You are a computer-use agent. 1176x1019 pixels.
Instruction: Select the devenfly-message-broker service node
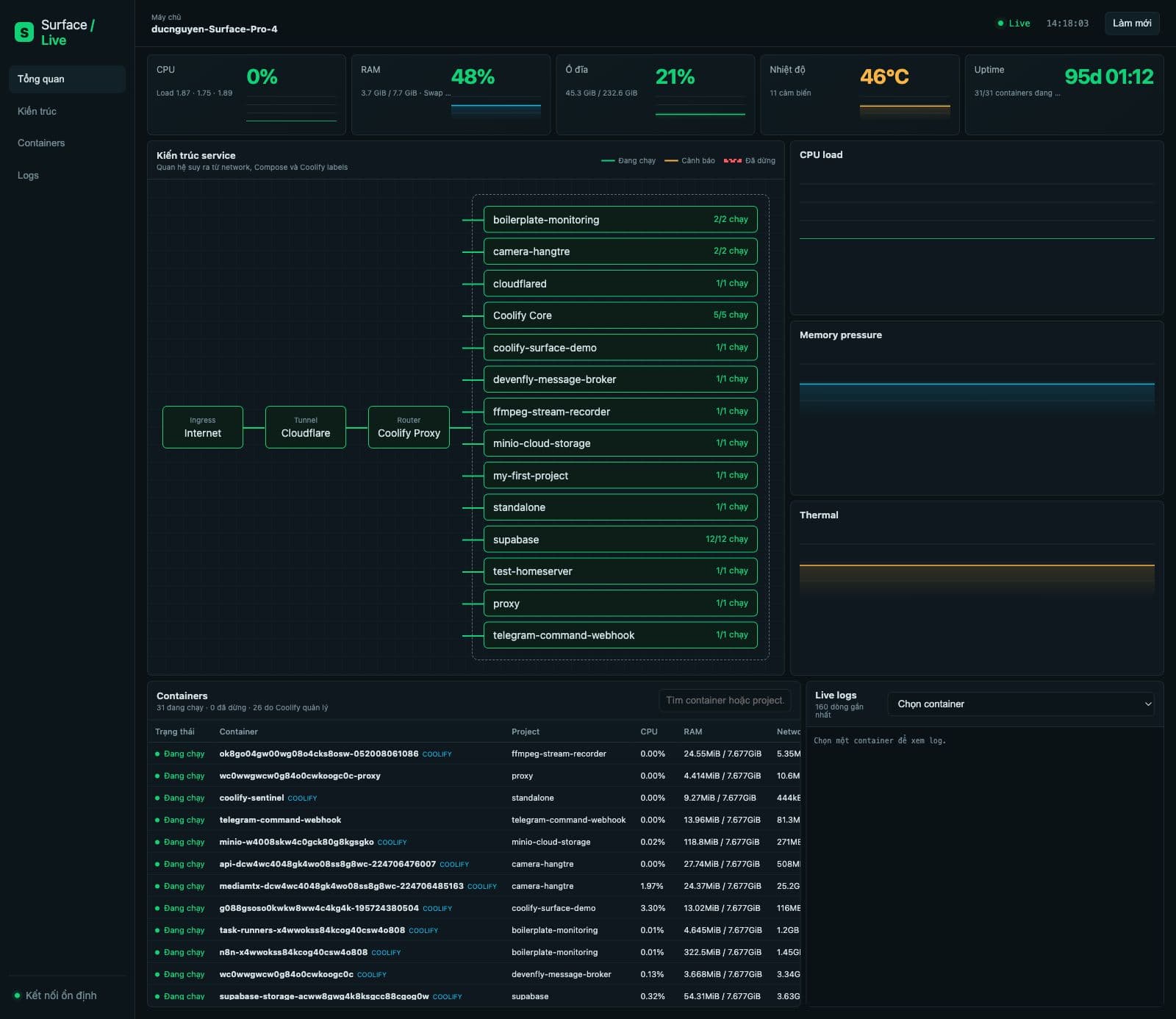[x=620, y=379]
